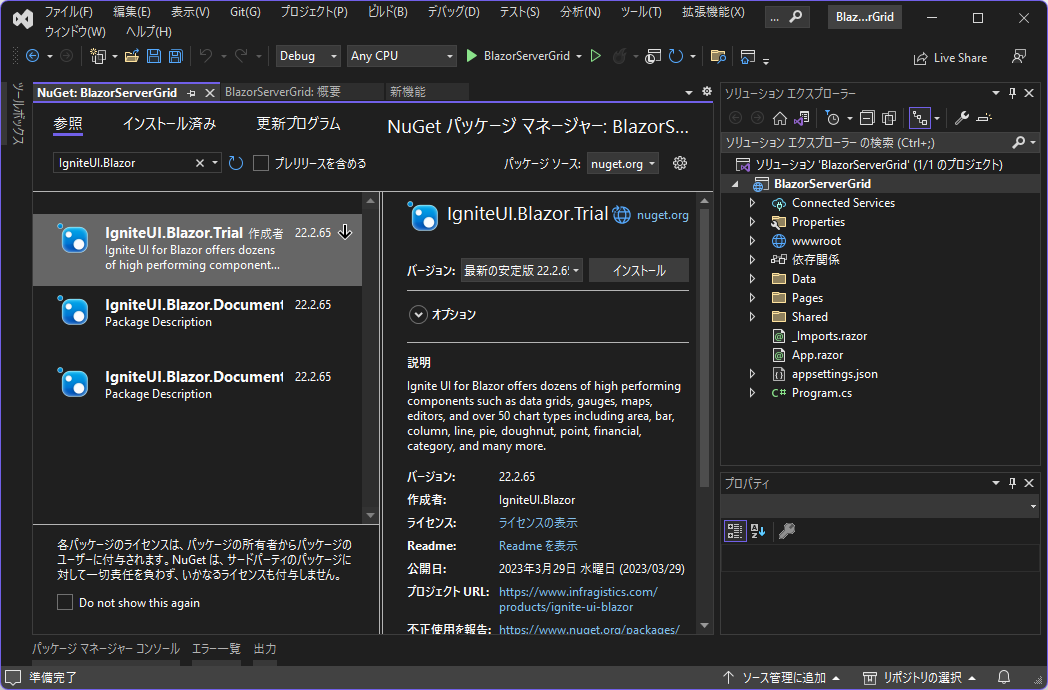Select App.razor in Solution Explorer
The height and width of the screenshot is (690, 1048).
point(817,355)
